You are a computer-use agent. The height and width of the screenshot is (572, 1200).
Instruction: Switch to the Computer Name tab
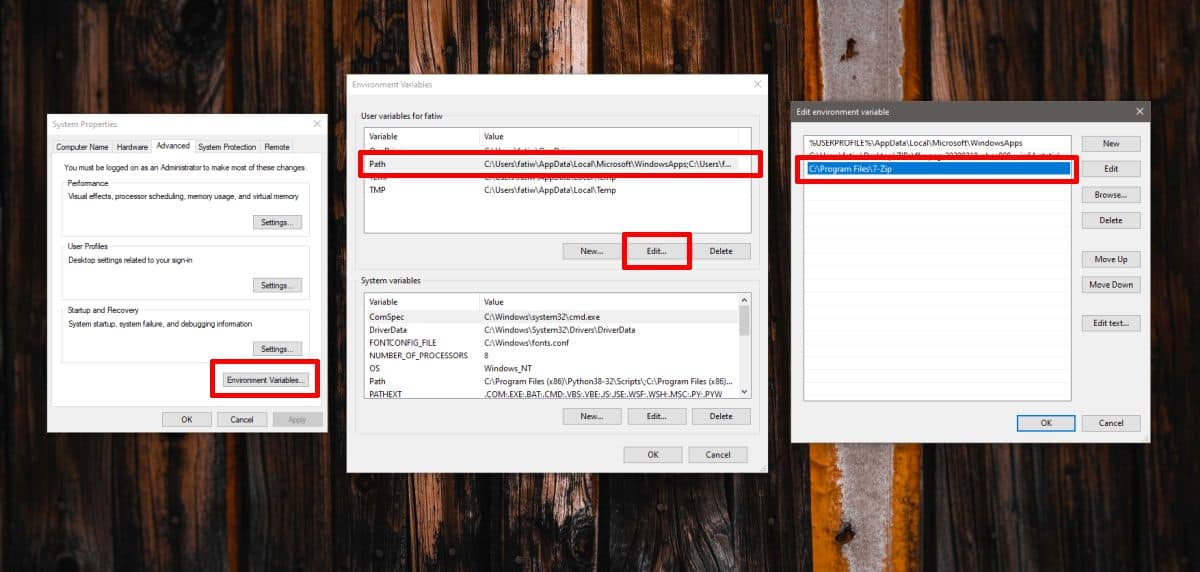pos(84,147)
